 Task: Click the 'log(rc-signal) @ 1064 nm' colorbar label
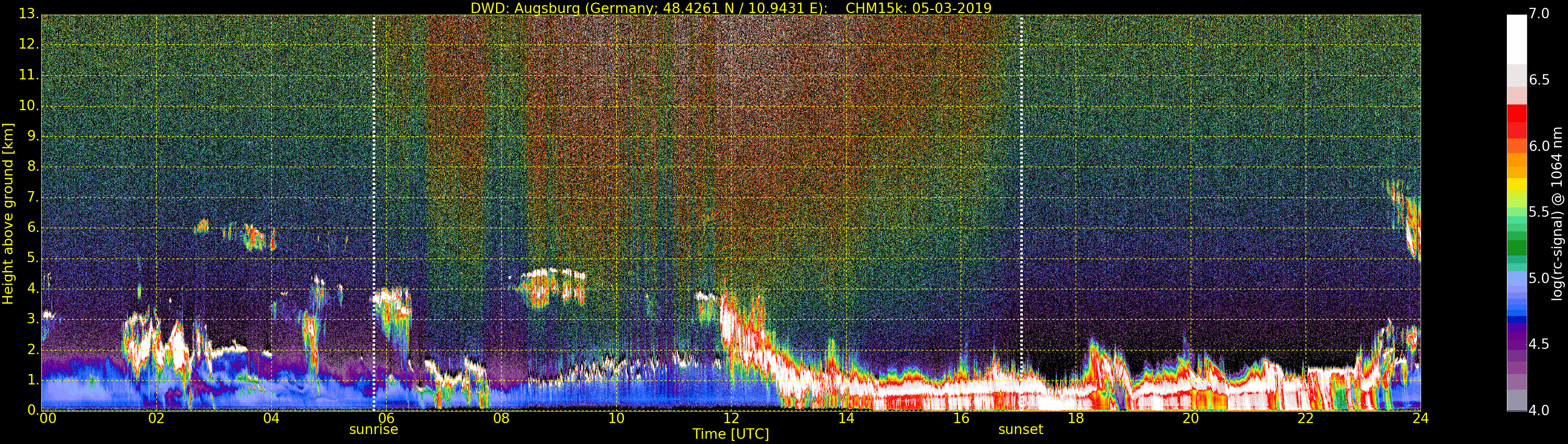pyautogui.click(x=1557, y=214)
